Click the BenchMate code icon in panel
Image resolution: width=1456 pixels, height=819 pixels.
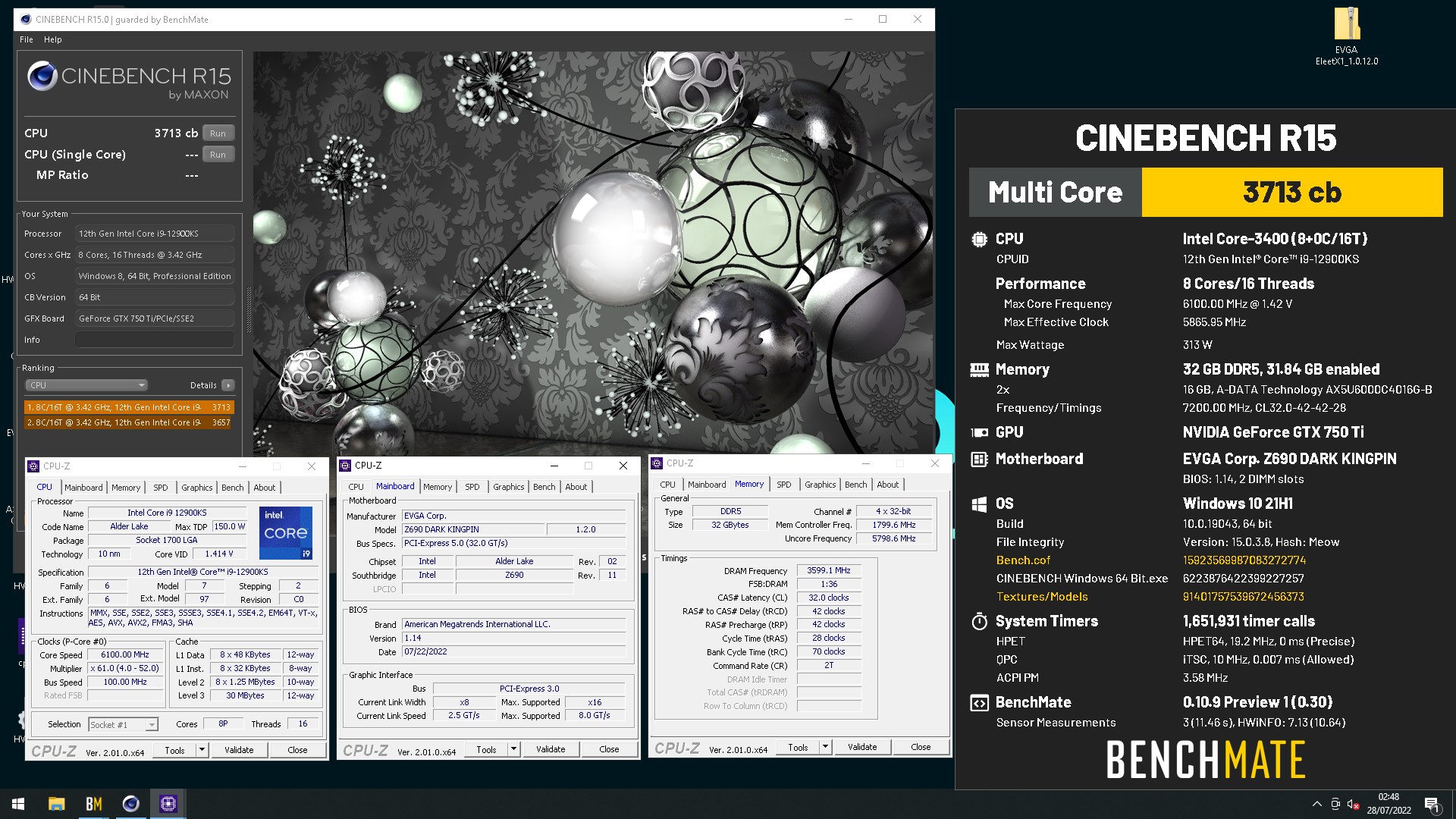979,703
